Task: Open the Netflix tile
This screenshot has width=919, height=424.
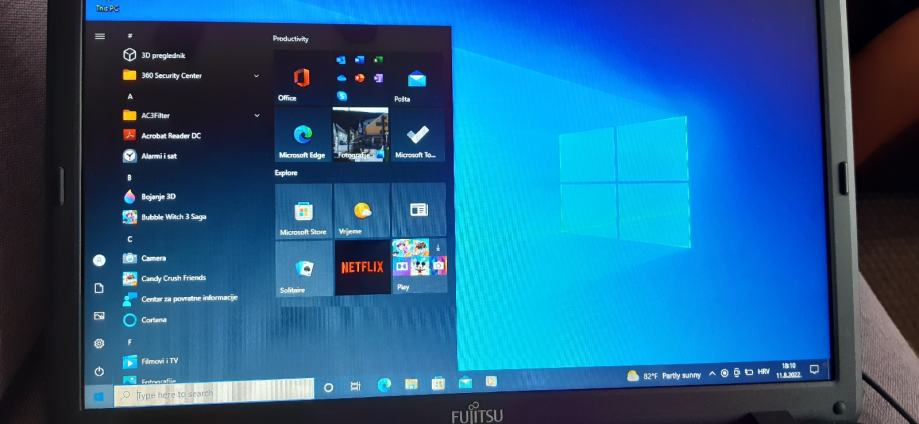Action: point(362,267)
